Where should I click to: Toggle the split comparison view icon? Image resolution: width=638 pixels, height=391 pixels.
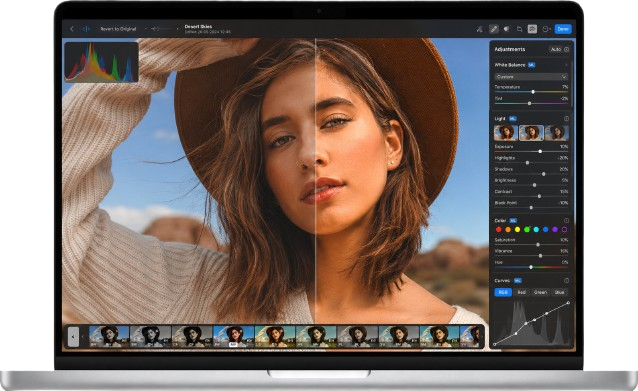tap(86, 29)
